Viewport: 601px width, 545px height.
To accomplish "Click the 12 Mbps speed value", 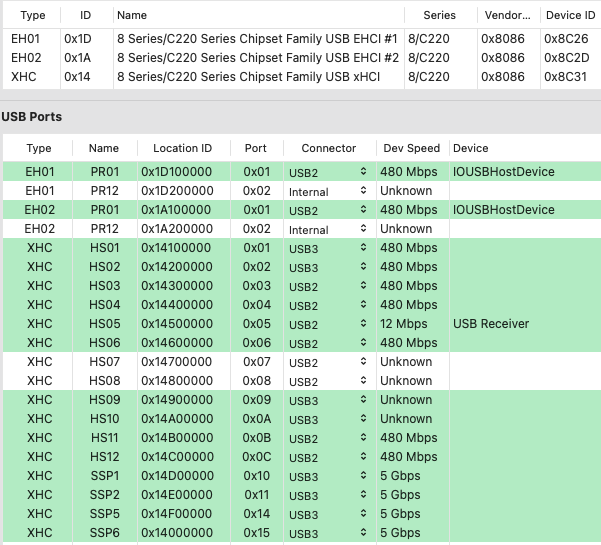I will click(x=404, y=324).
